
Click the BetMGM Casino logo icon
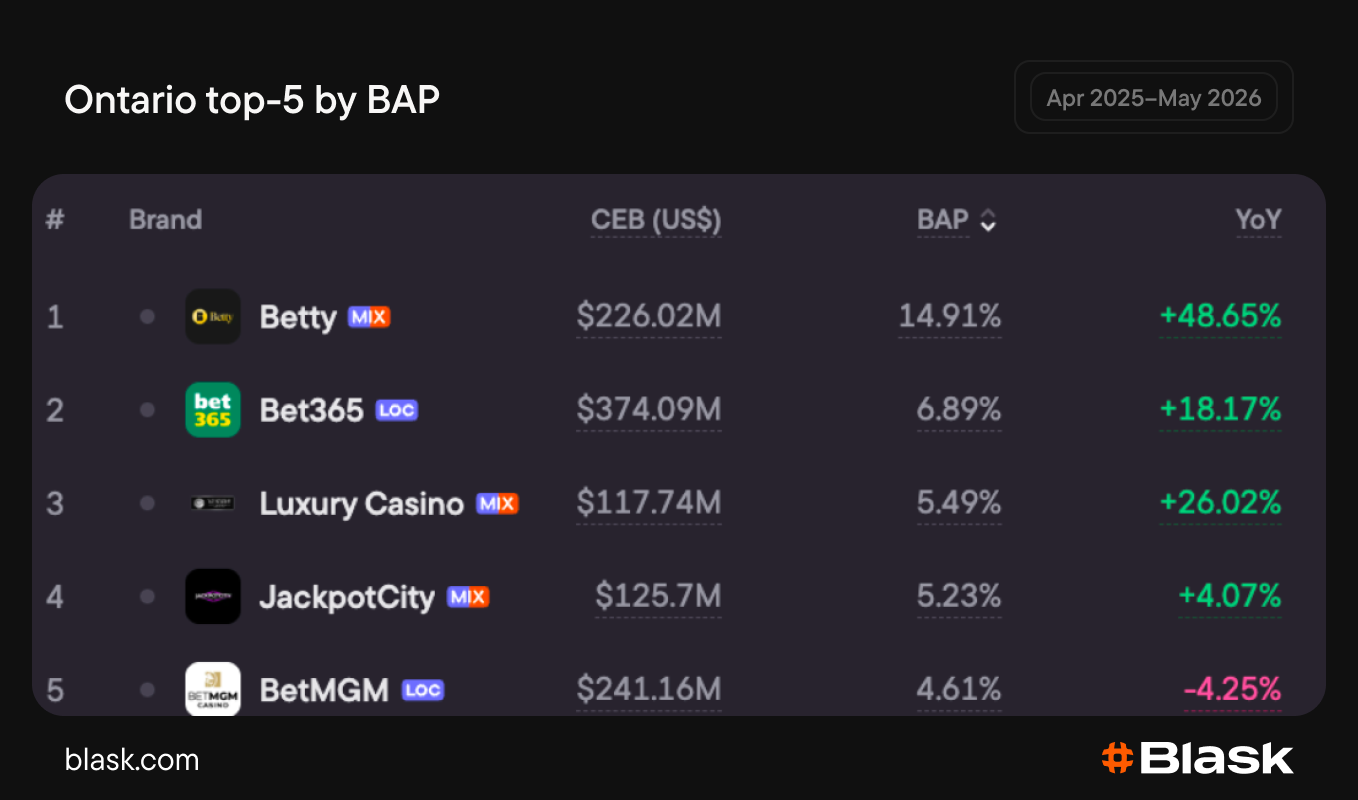(x=213, y=689)
